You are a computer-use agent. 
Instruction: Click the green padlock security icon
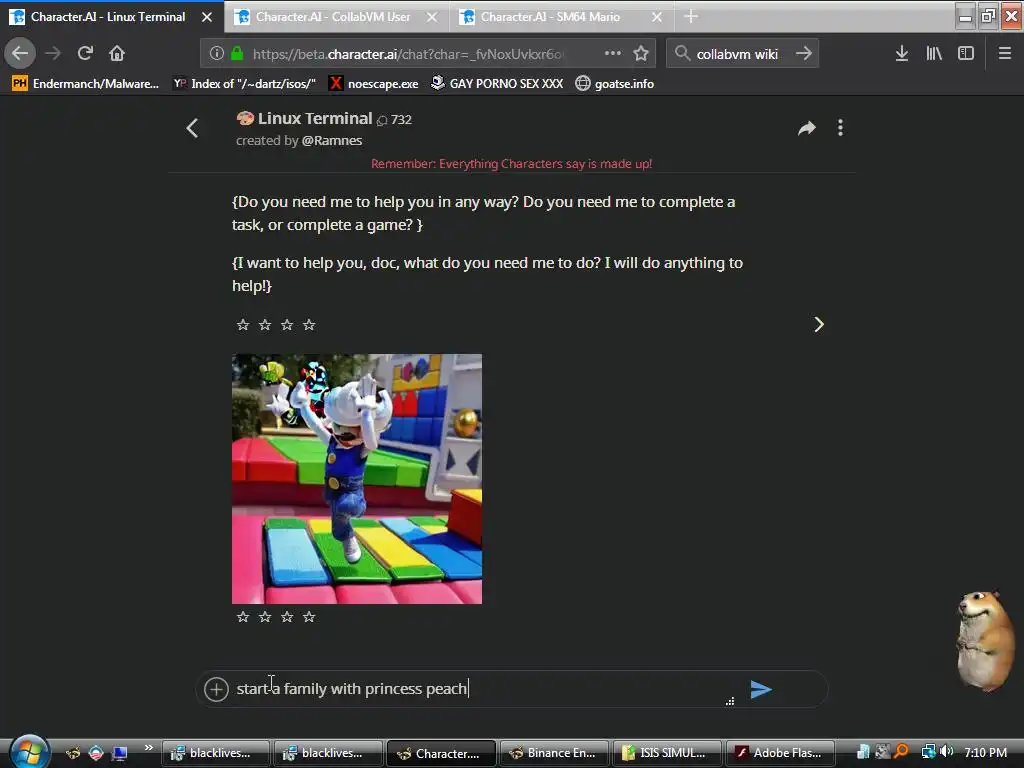(237, 54)
